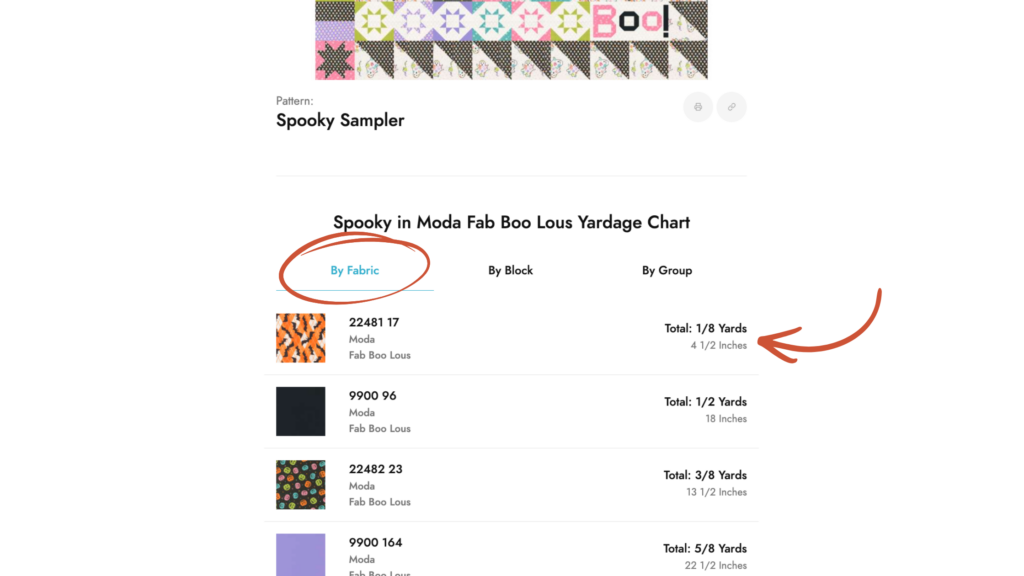Open the 22482 23 fabric name link
Screen dimensions: 1024x576
pos(374,469)
